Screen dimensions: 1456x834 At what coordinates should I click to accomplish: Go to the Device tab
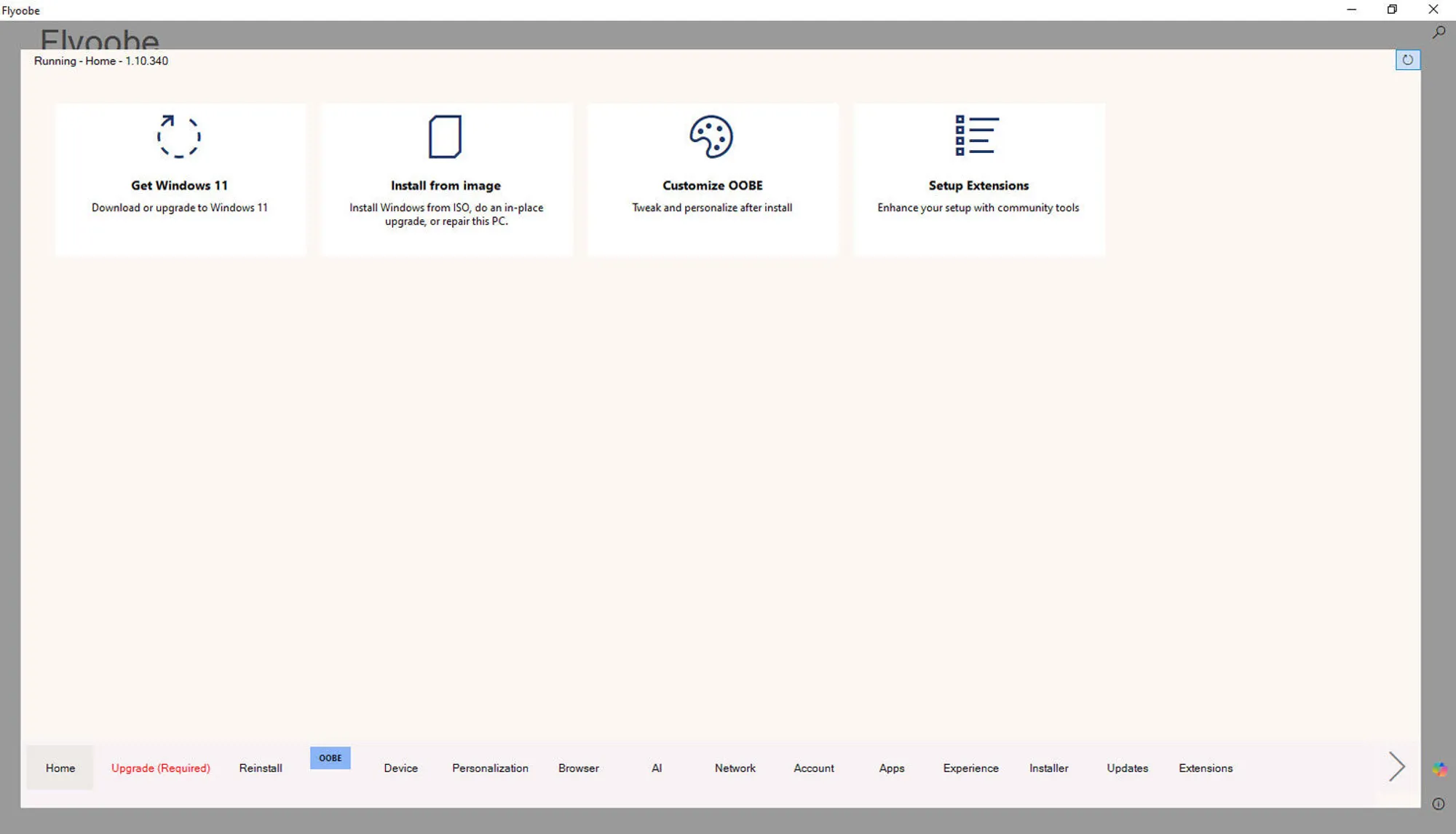[401, 768]
